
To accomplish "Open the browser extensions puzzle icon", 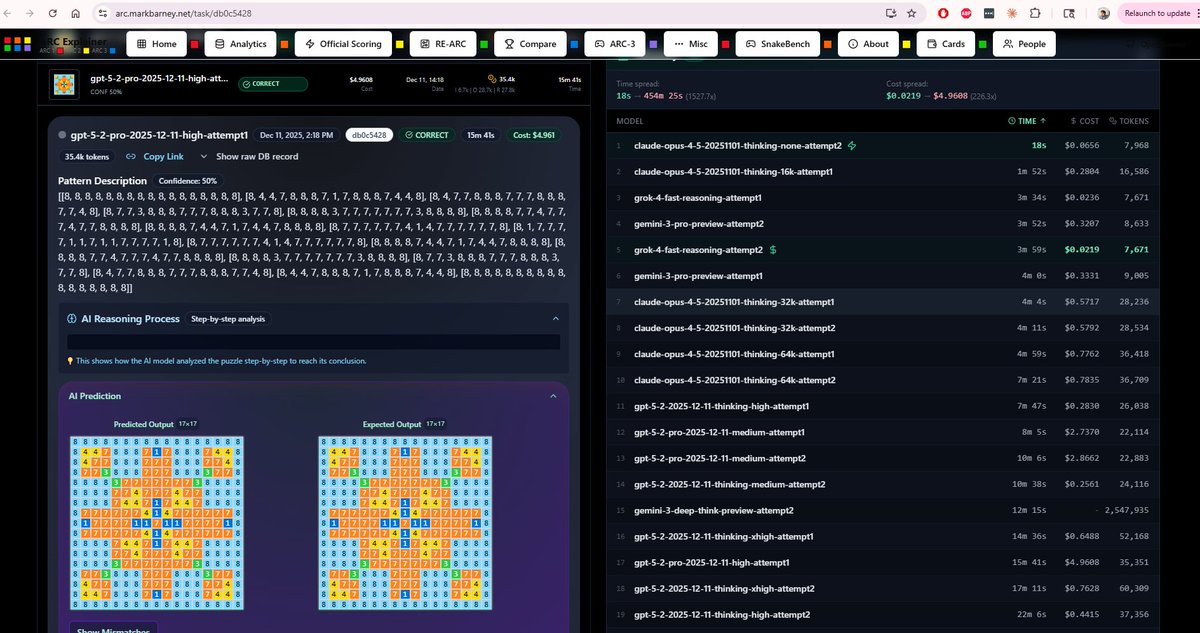I will click(1034, 14).
